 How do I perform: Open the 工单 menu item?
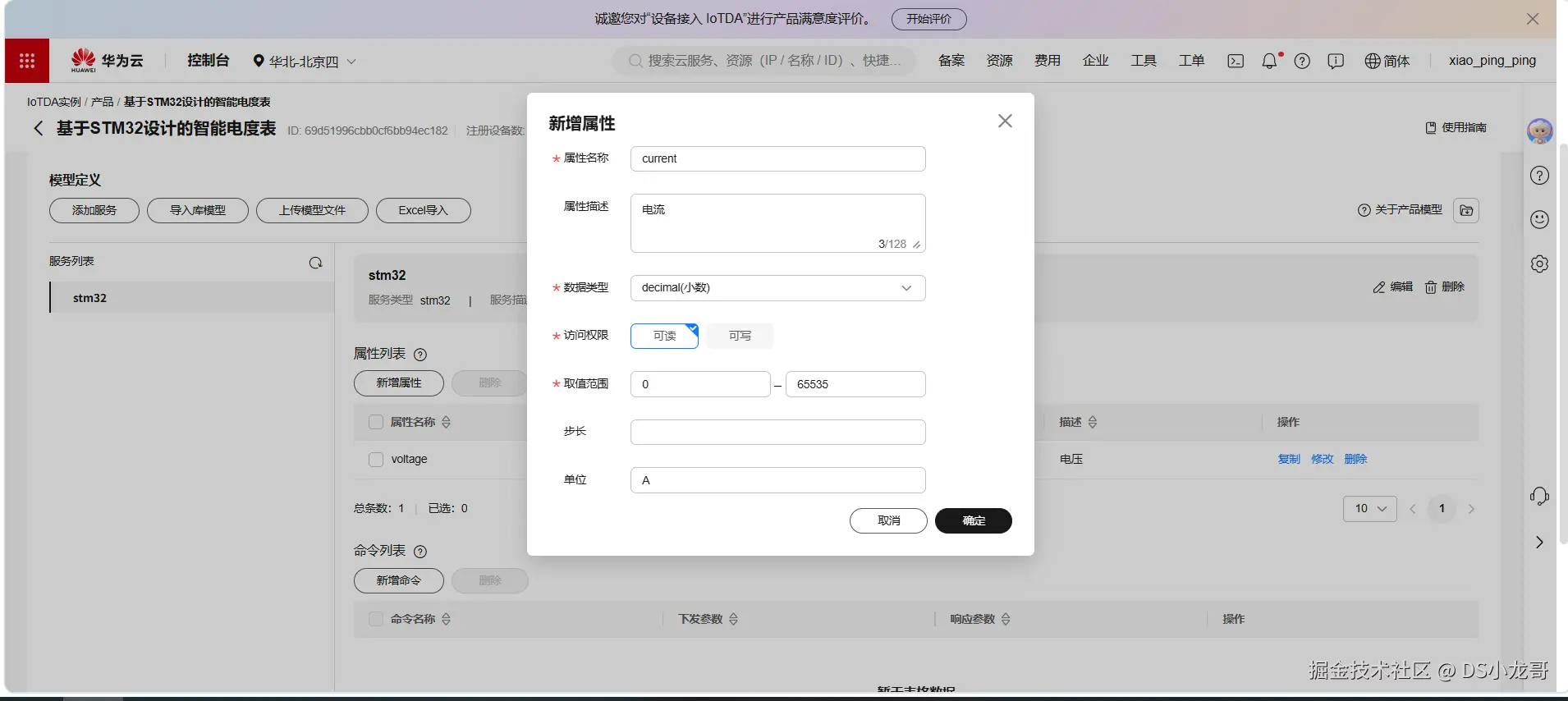click(x=1191, y=61)
